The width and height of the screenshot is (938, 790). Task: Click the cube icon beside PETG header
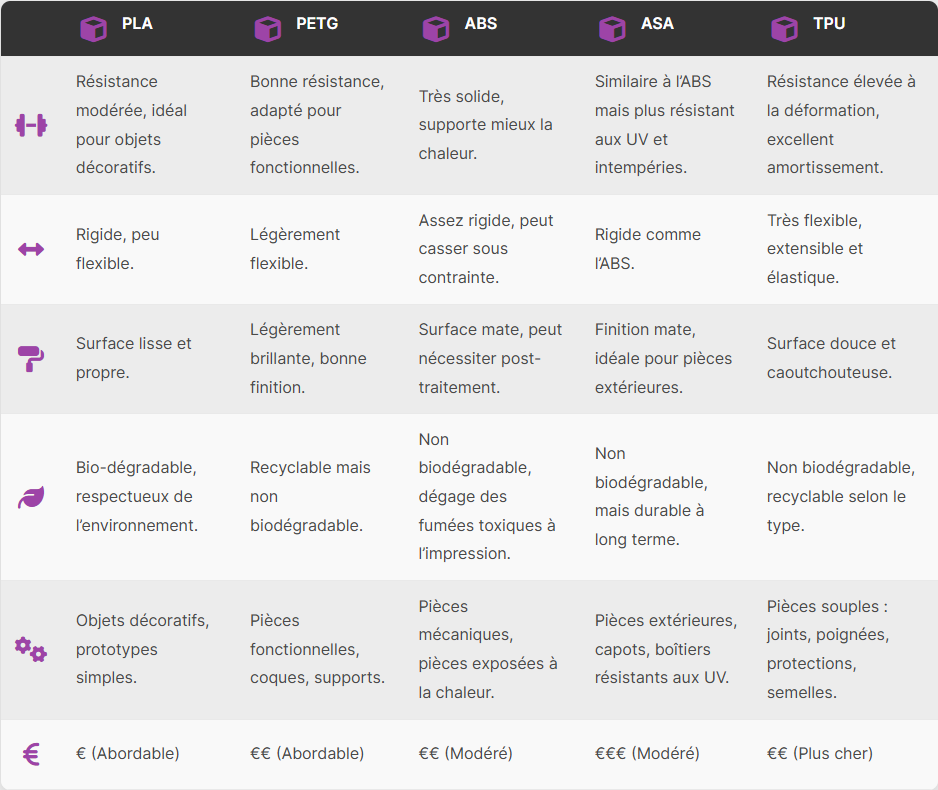coord(268,28)
